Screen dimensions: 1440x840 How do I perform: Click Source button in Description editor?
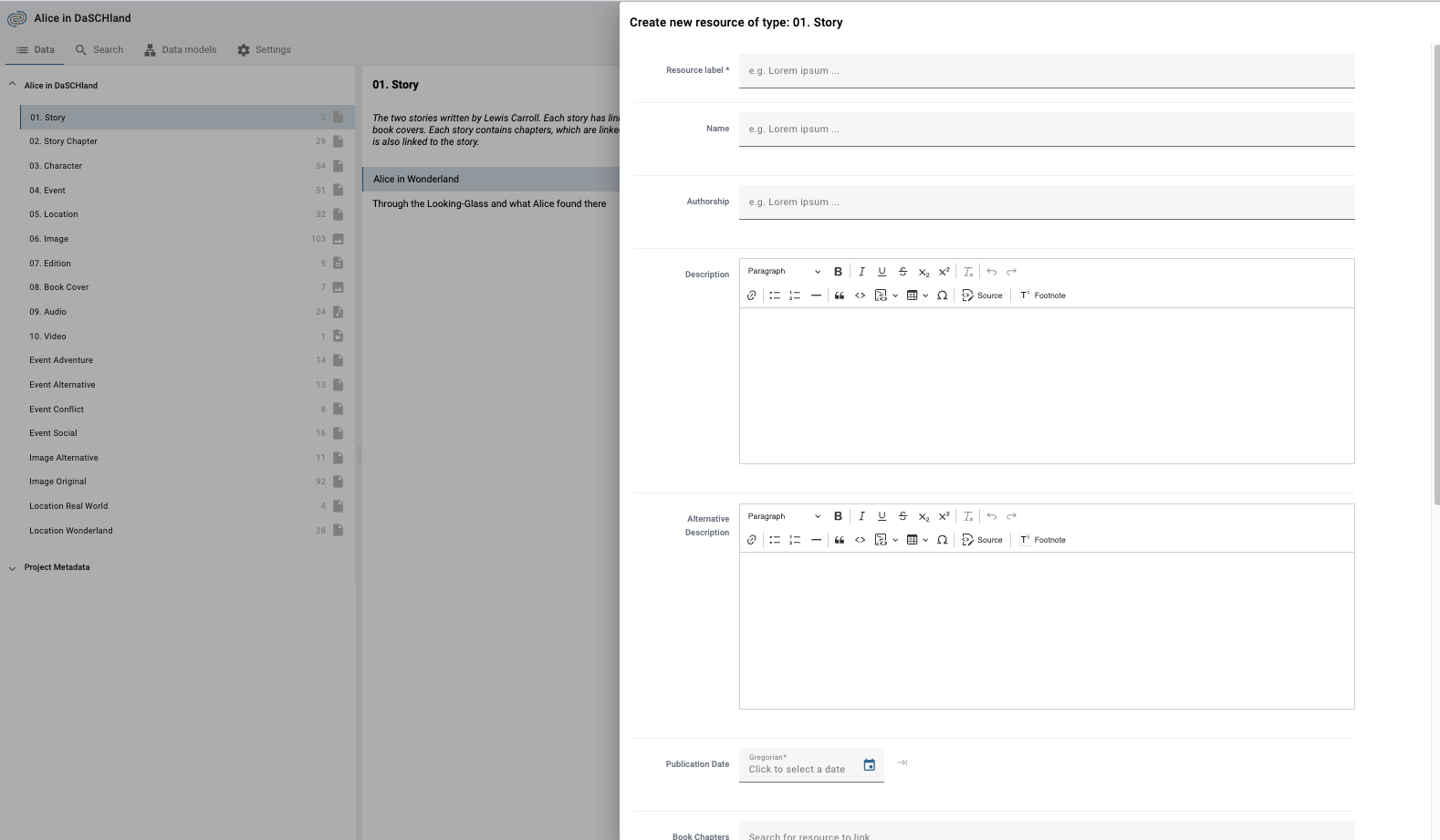982,296
